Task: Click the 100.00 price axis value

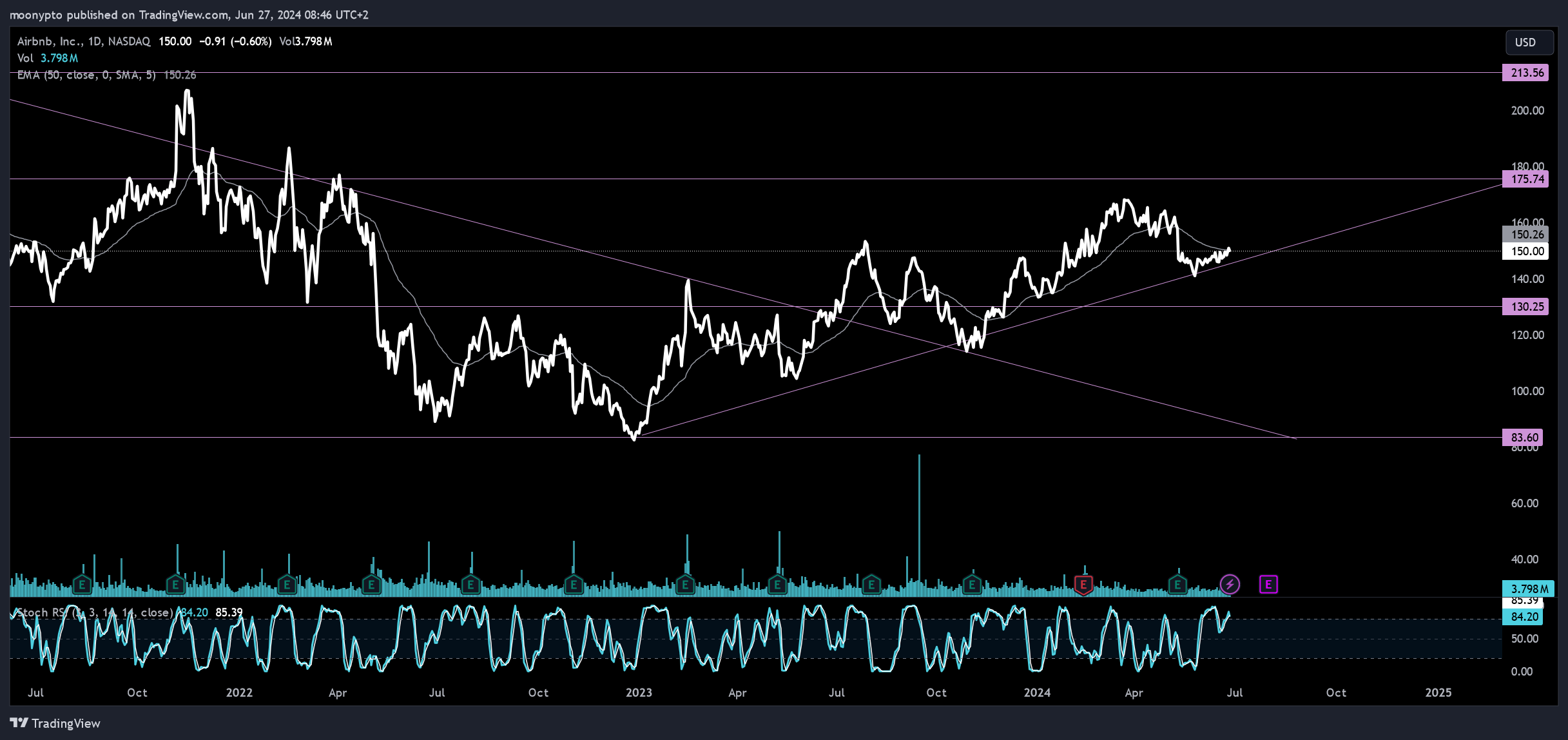Action: tap(1527, 391)
